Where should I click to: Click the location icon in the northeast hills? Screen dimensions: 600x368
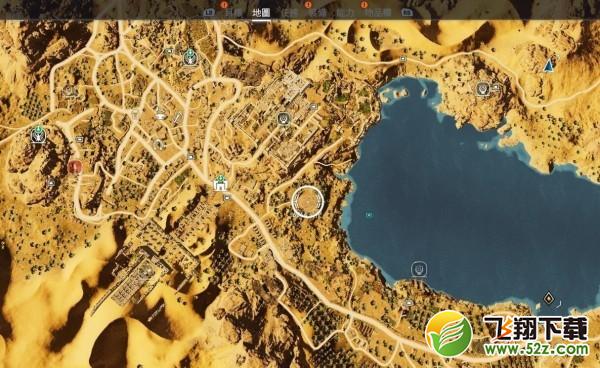point(483,89)
